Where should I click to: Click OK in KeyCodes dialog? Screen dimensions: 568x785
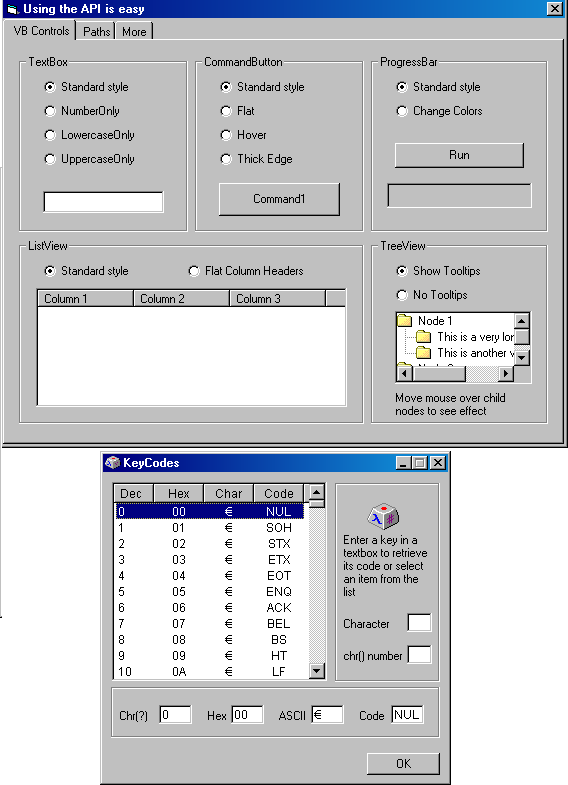[x=403, y=763]
